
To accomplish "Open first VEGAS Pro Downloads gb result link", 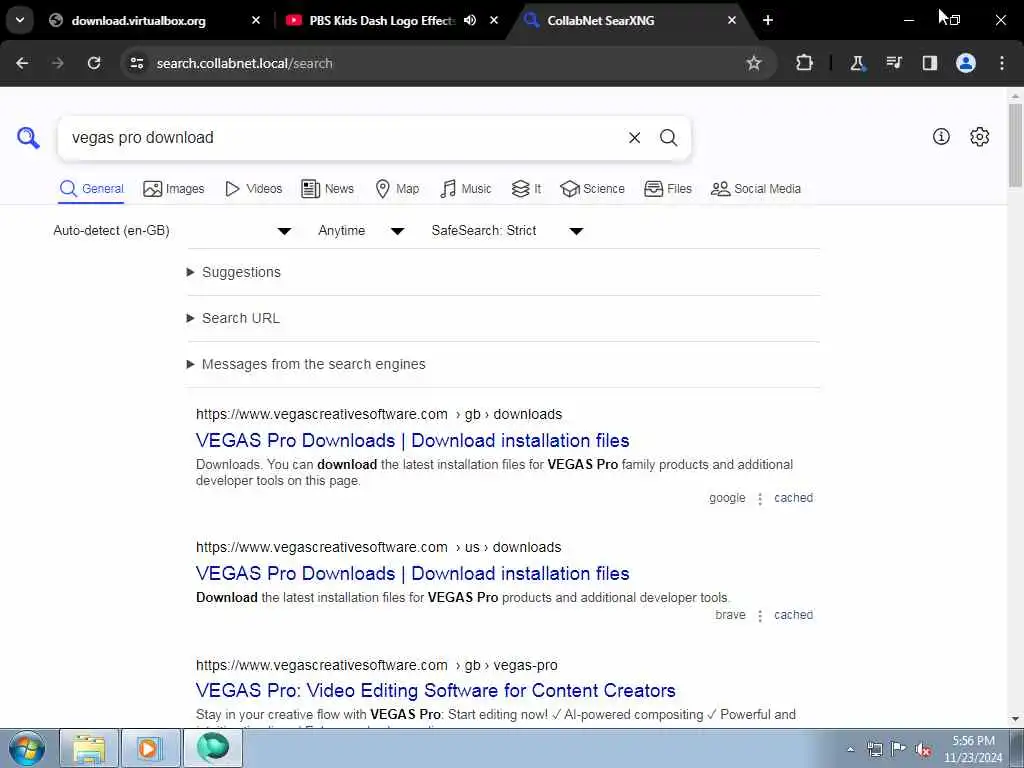I will (x=412, y=440).
